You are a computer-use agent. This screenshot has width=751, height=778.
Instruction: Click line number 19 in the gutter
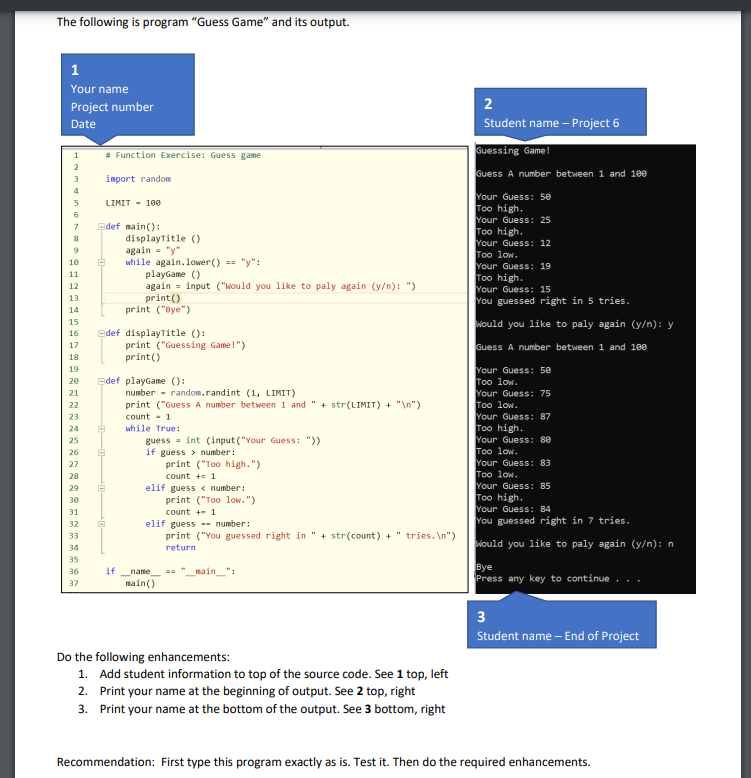(x=73, y=369)
